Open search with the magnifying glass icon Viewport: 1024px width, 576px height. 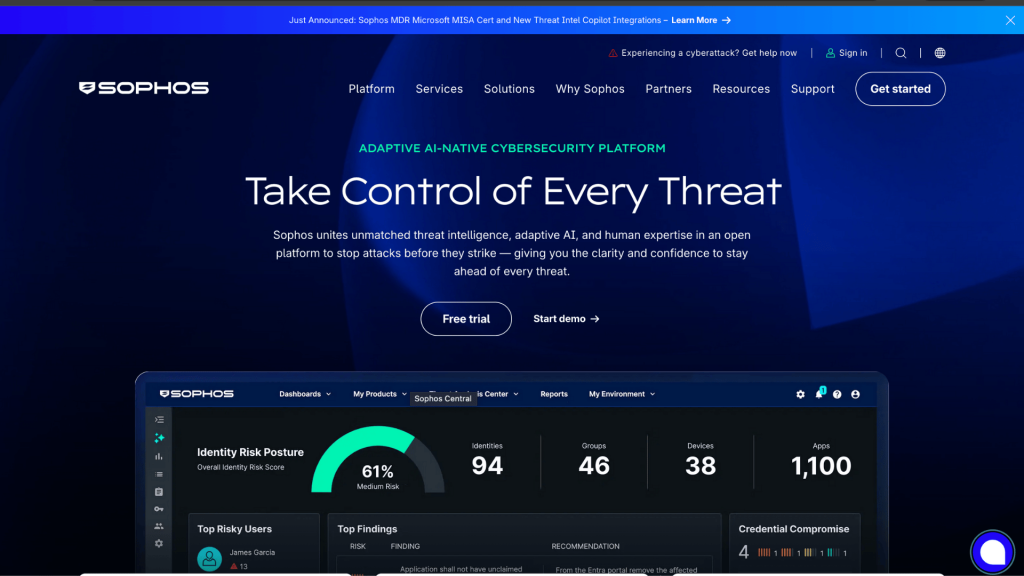[901, 52]
